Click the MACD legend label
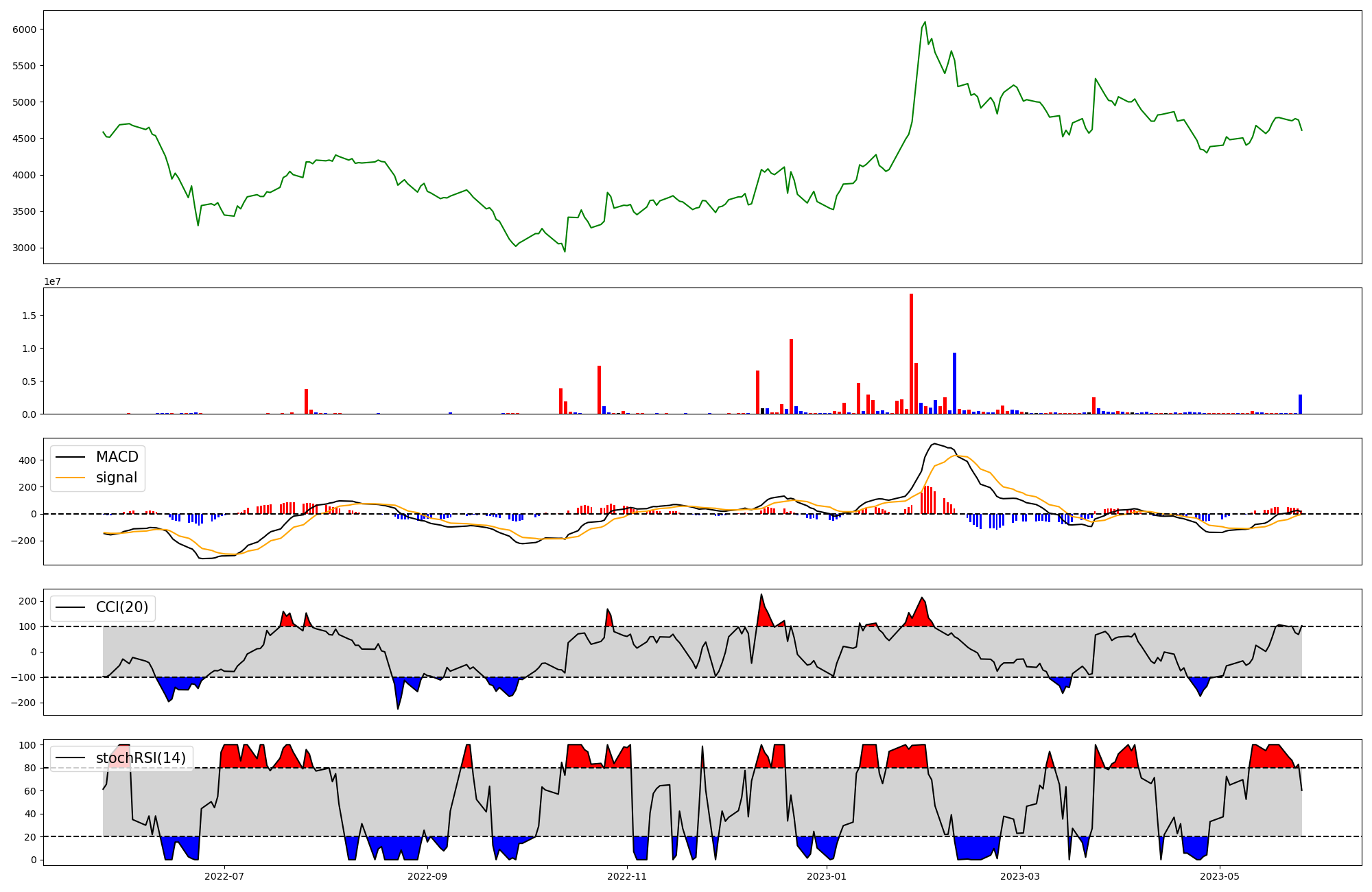 [x=117, y=457]
